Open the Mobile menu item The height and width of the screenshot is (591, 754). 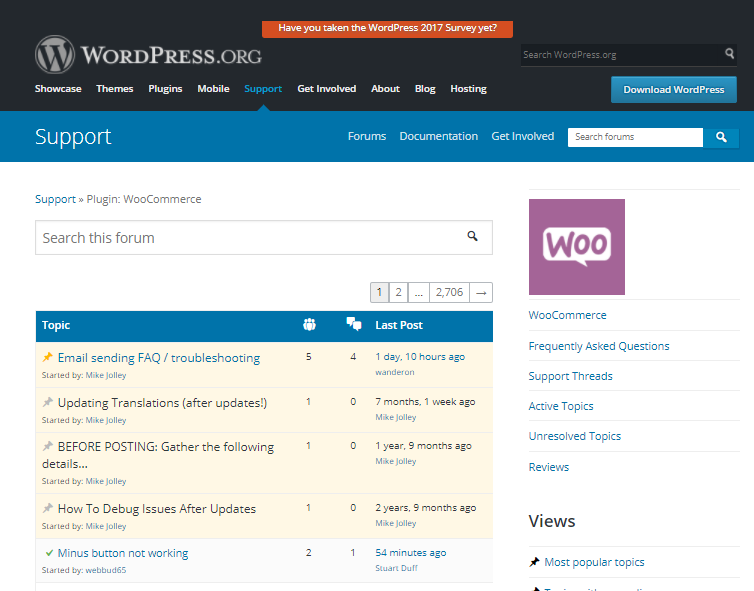pos(213,89)
